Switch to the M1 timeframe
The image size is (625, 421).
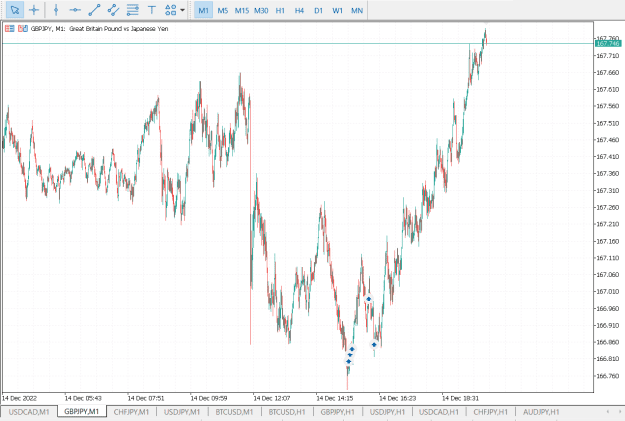[203, 11]
